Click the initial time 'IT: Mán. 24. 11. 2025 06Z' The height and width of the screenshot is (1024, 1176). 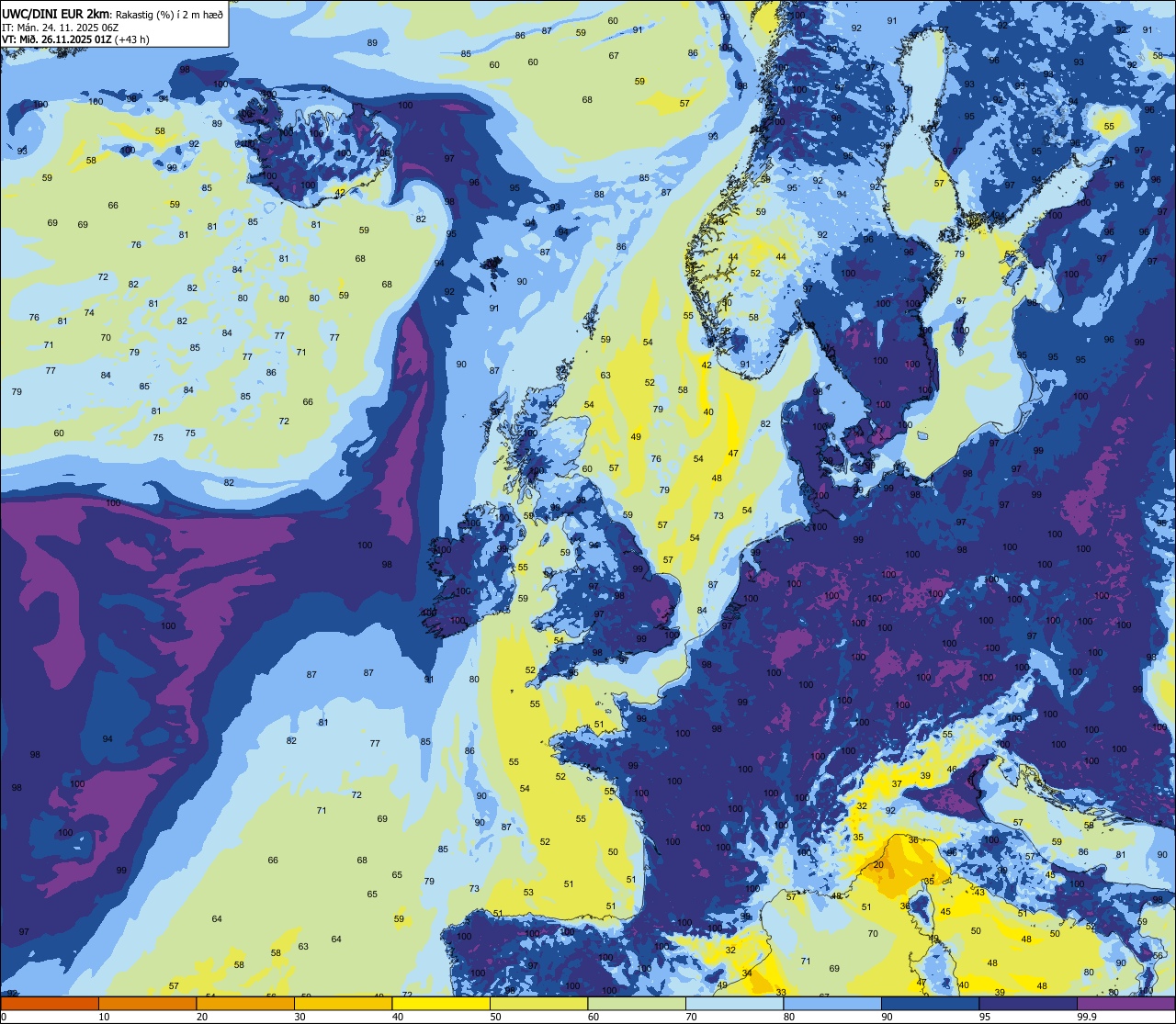(61, 27)
